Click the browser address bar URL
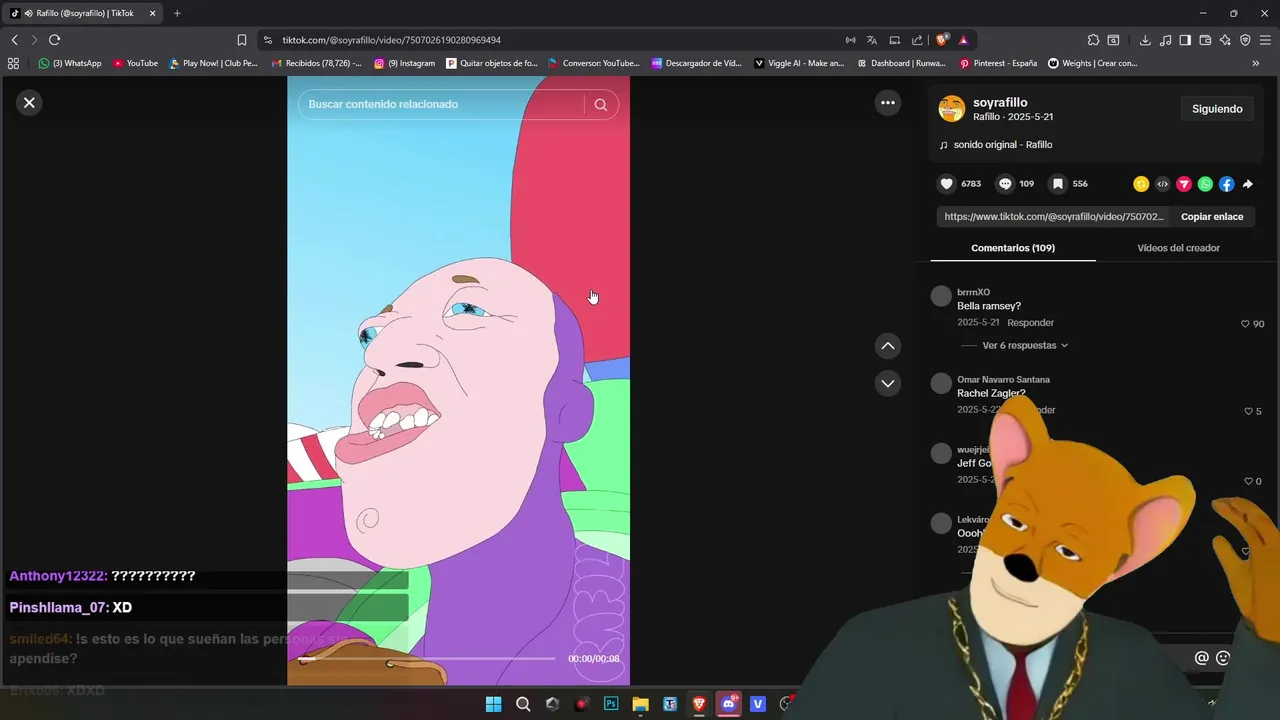This screenshot has height=720, width=1280. point(391,40)
